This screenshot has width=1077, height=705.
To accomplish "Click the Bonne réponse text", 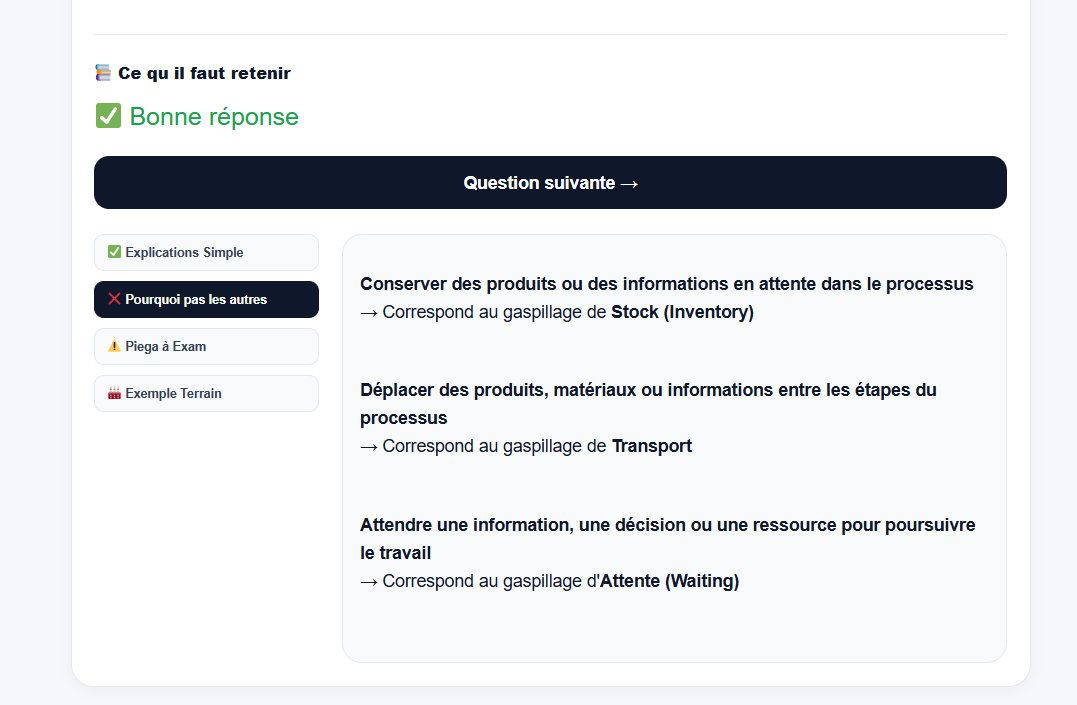I will pos(214,117).
